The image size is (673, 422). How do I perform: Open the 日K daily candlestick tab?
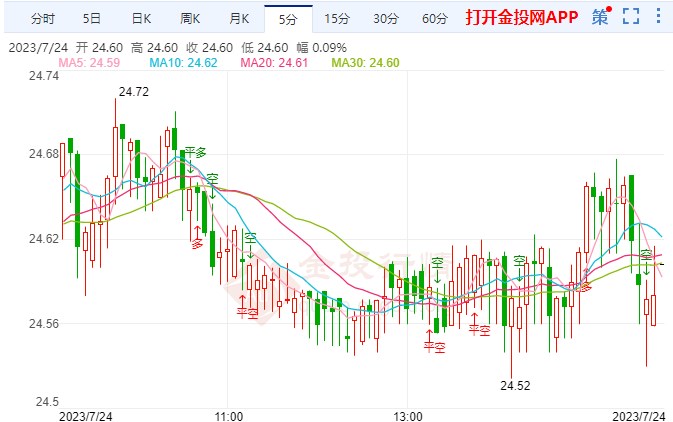pyautogui.click(x=141, y=18)
